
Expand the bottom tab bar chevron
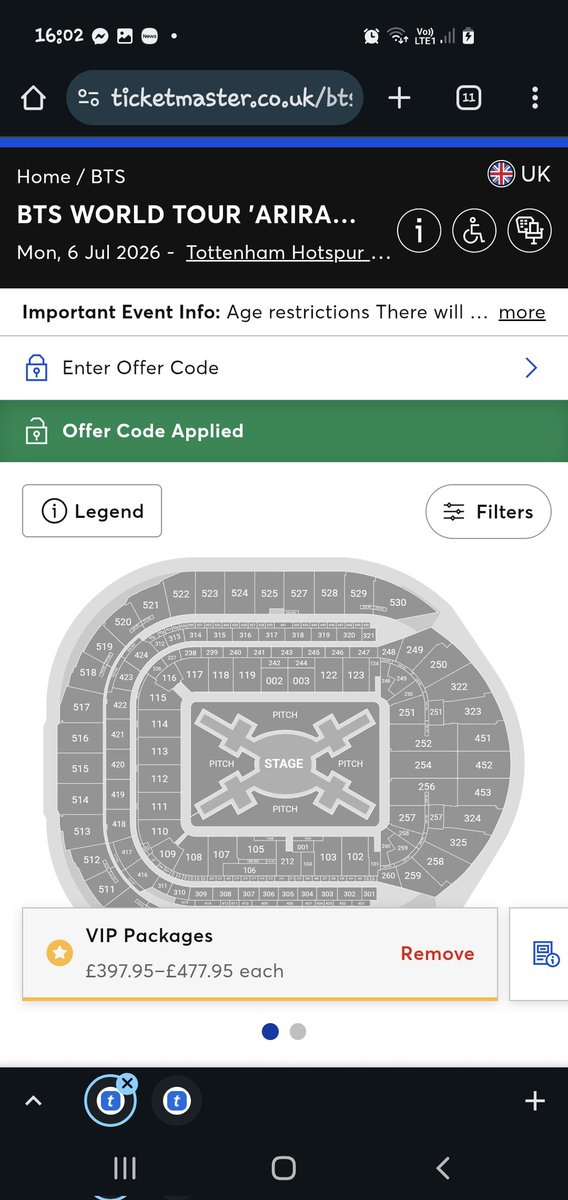[33, 1101]
